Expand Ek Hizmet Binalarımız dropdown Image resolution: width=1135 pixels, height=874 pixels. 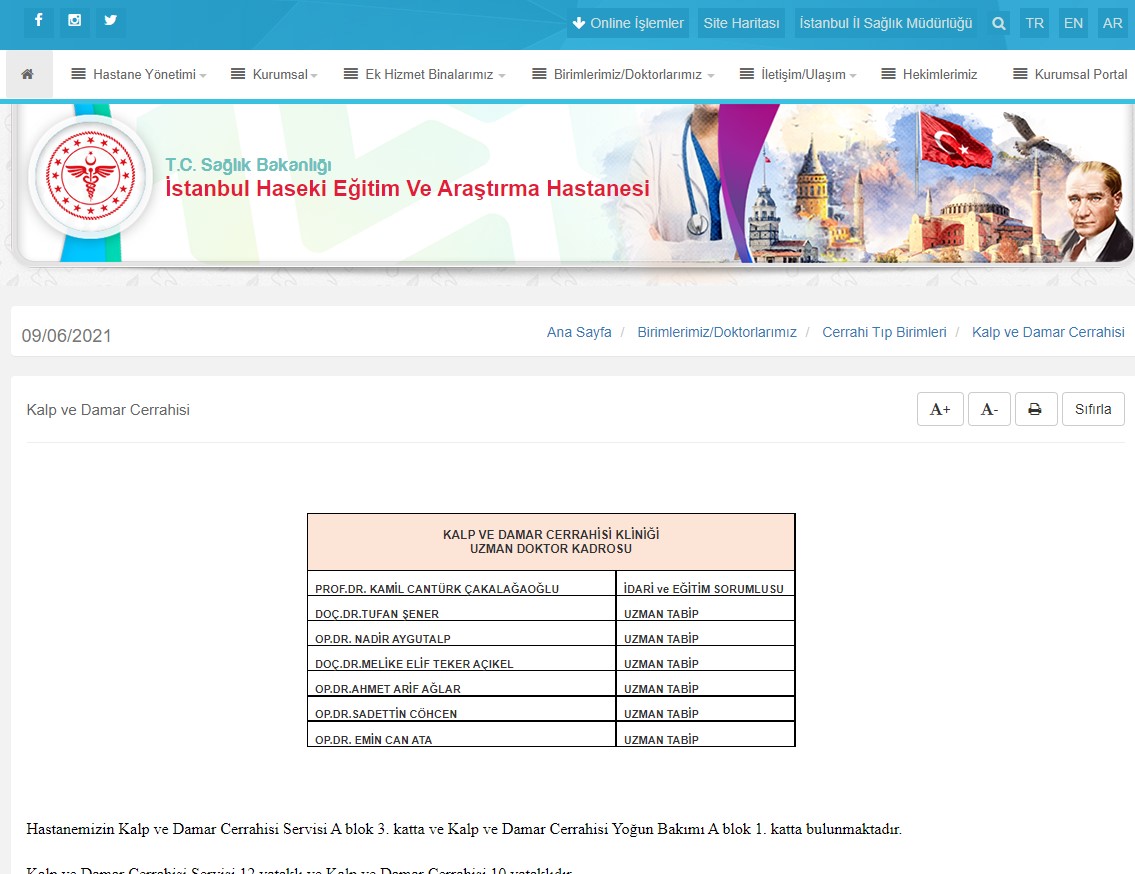point(424,75)
